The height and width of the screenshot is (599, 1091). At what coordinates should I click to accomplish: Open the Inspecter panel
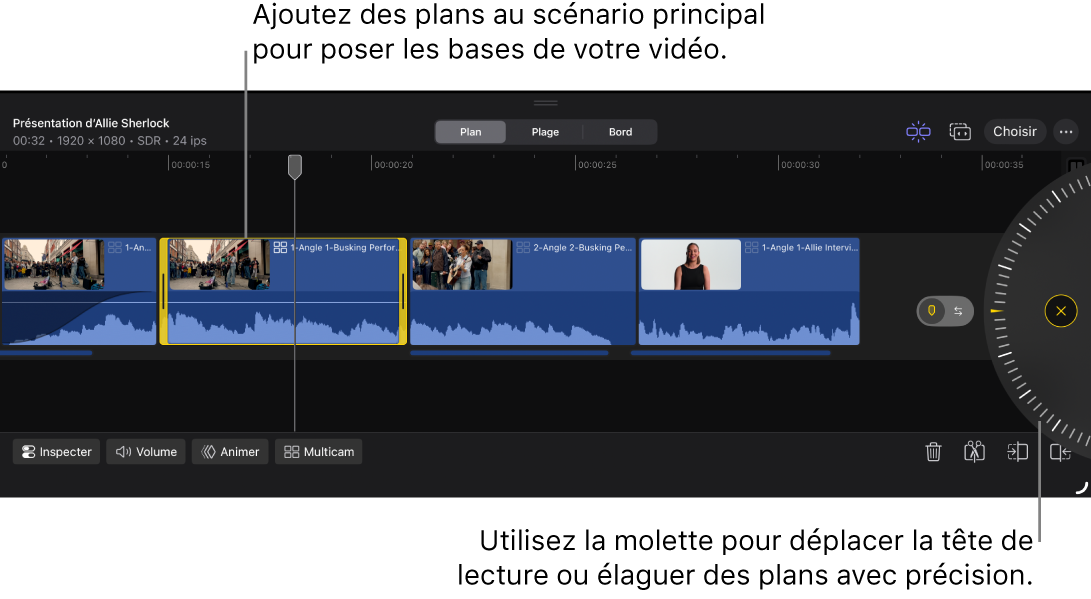(57, 452)
